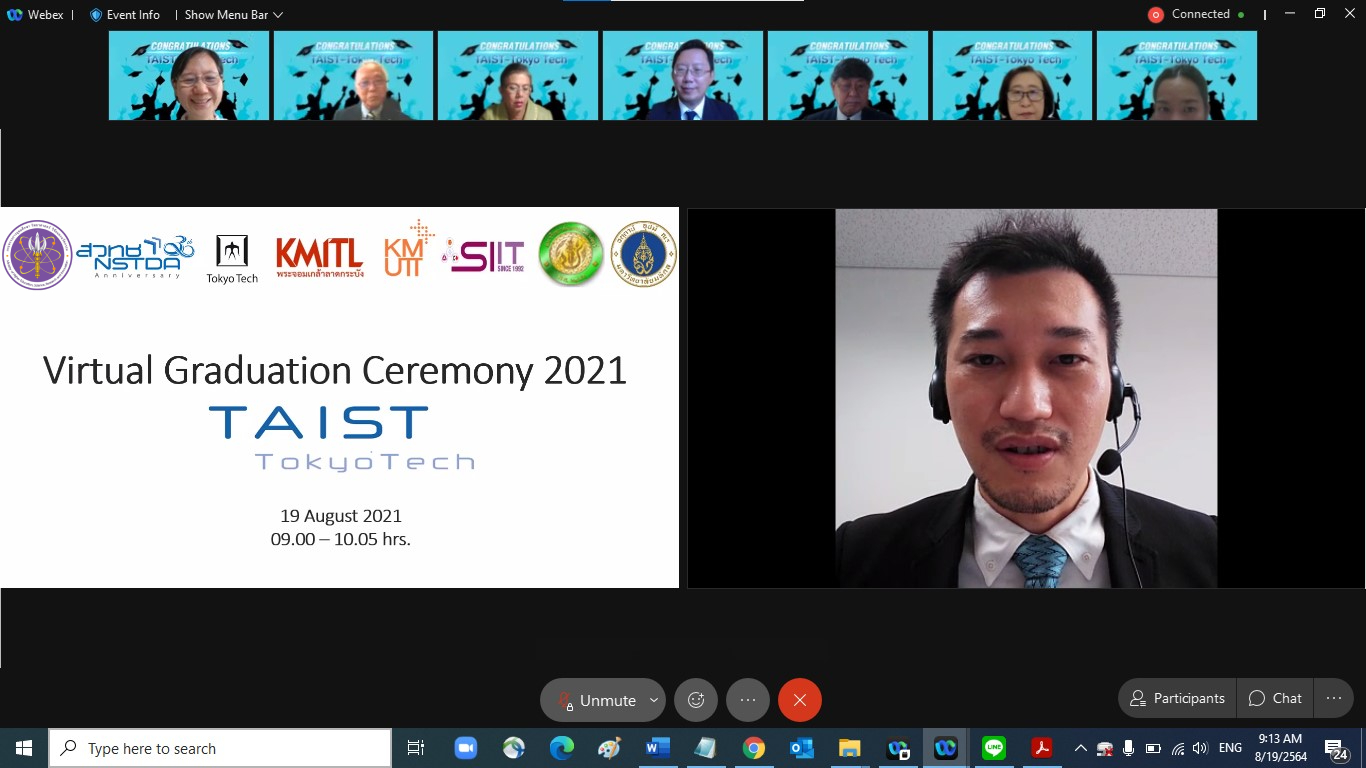
Task: Expand audio options arrow beside Unmute
Action: point(654,700)
